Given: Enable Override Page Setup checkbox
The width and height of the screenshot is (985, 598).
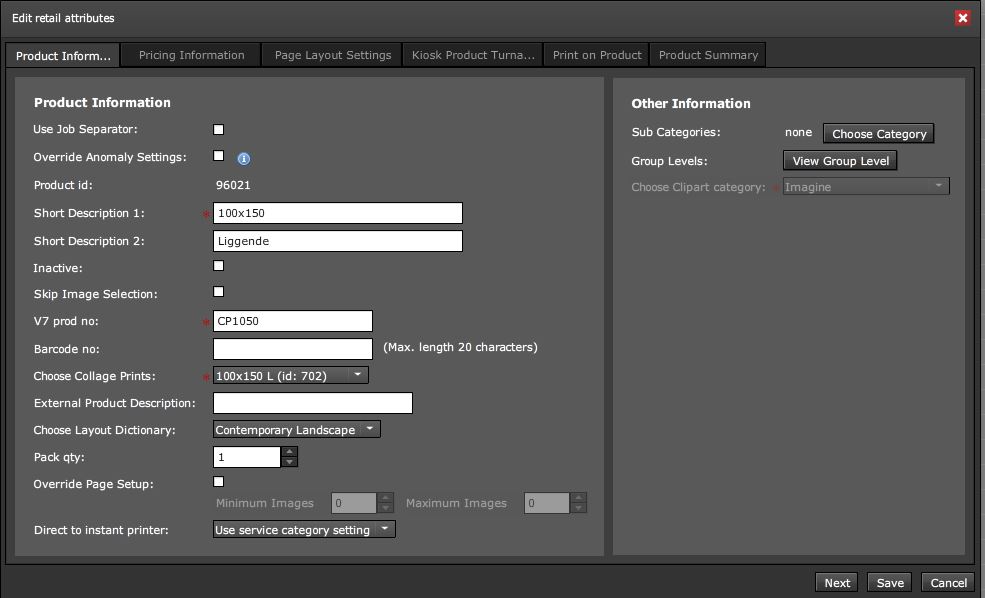Looking at the screenshot, I should coord(219,482).
